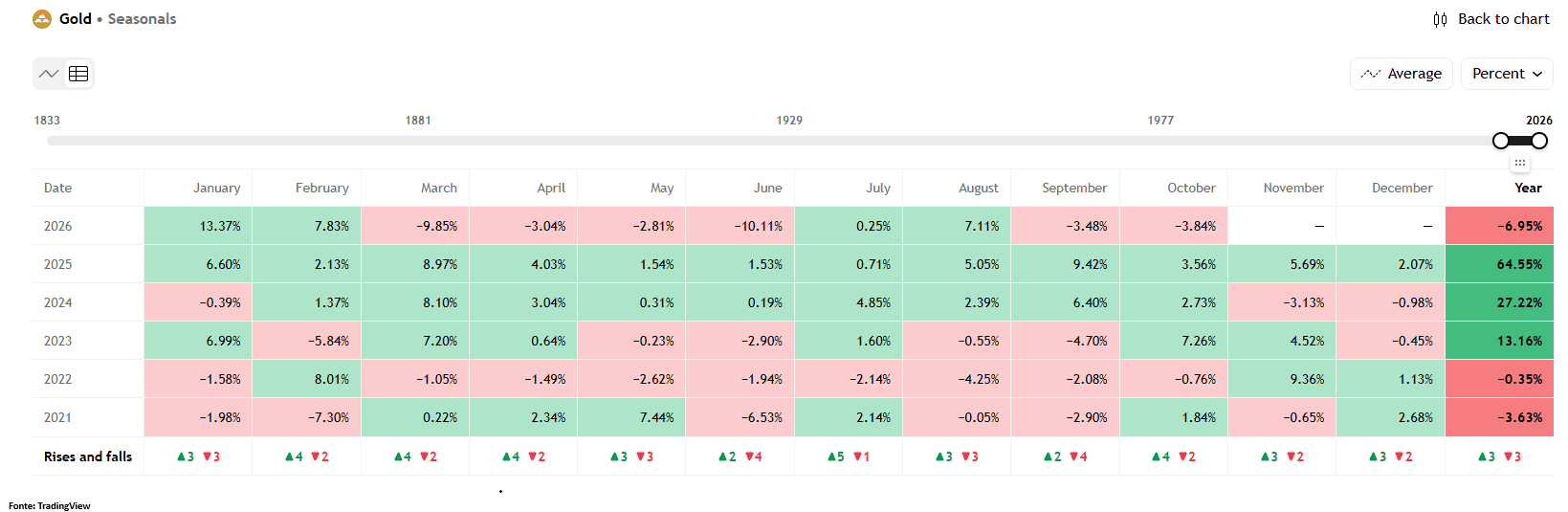Grab the right year range slider handle
1568x512 pixels.
(1539, 141)
